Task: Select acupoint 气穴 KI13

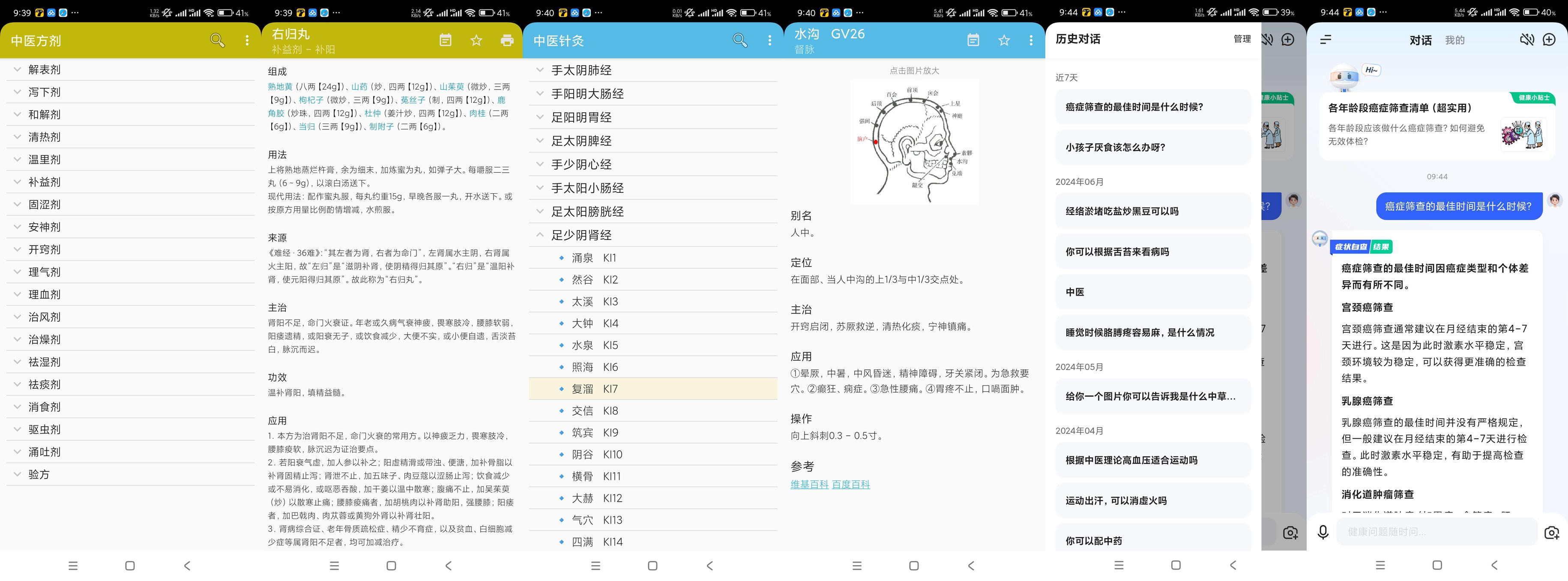Action: click(x=653, y=520)
